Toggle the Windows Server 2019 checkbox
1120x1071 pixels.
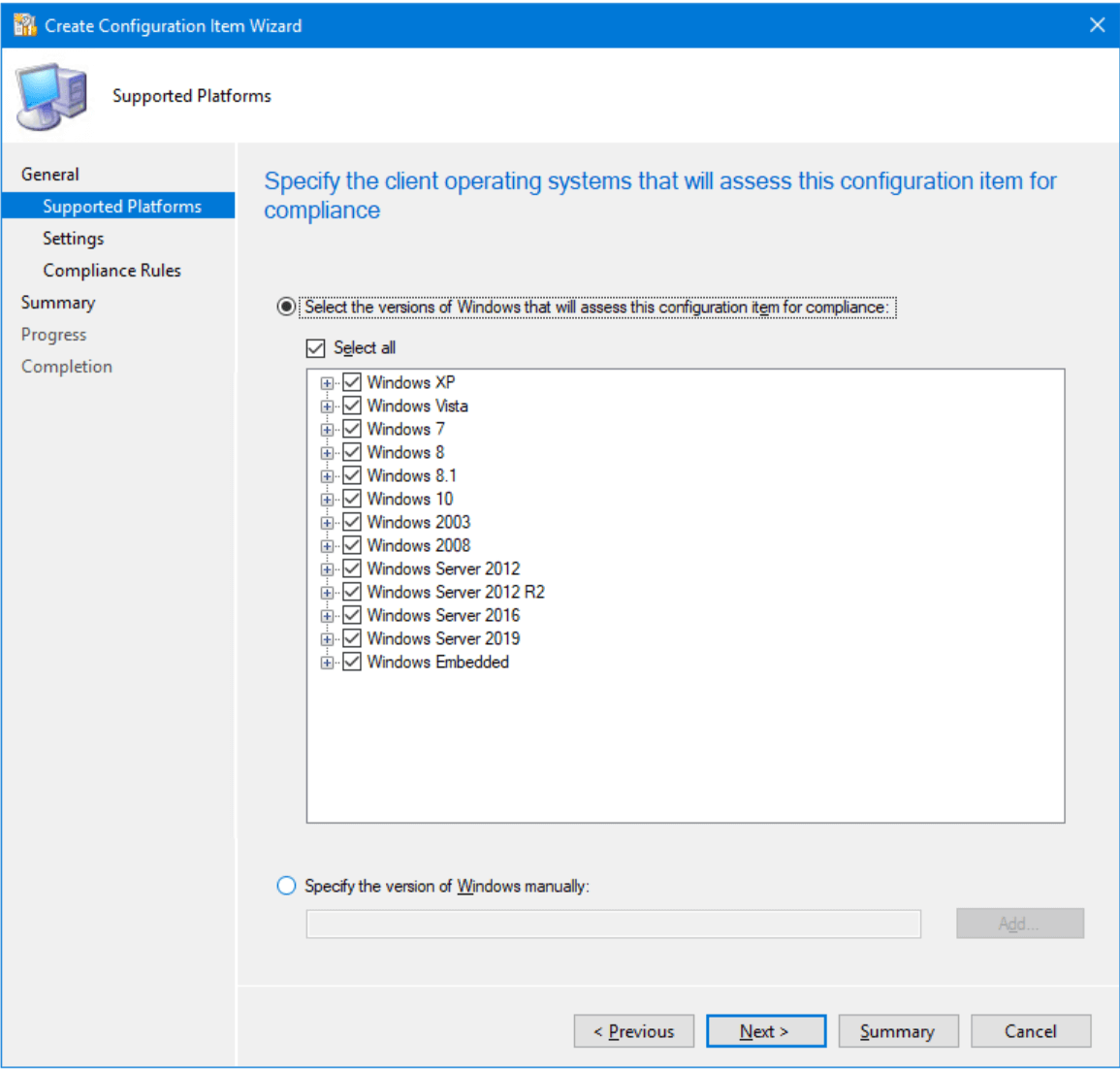coord(351,638)
